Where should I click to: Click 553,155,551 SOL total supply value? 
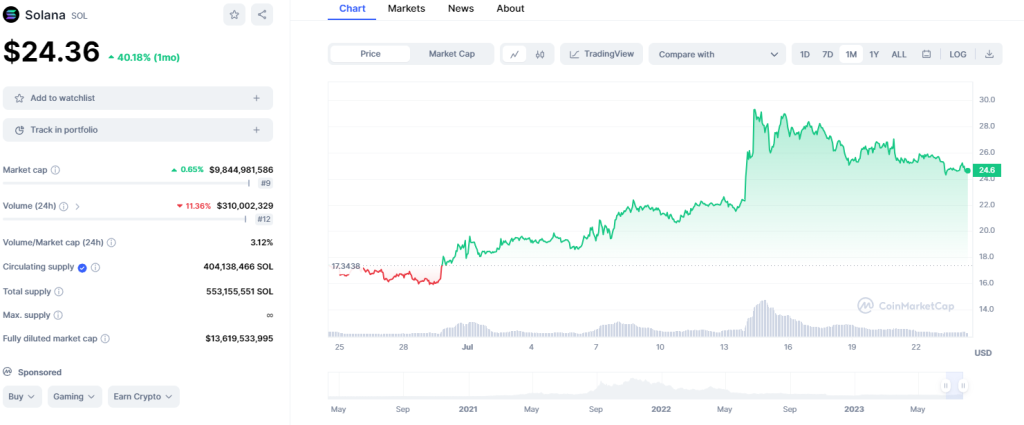pos(240,291)
